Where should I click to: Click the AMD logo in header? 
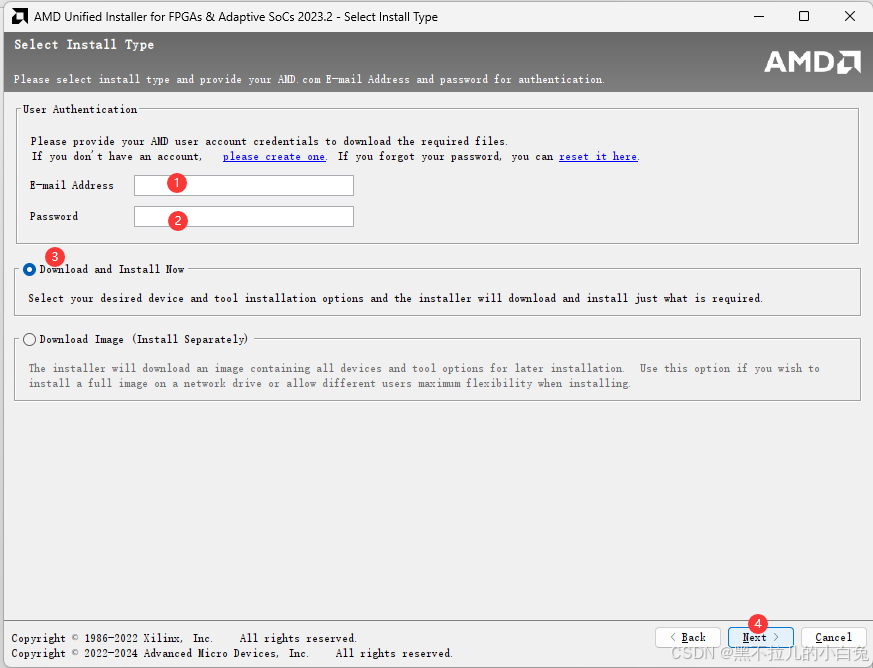[812, 62]
